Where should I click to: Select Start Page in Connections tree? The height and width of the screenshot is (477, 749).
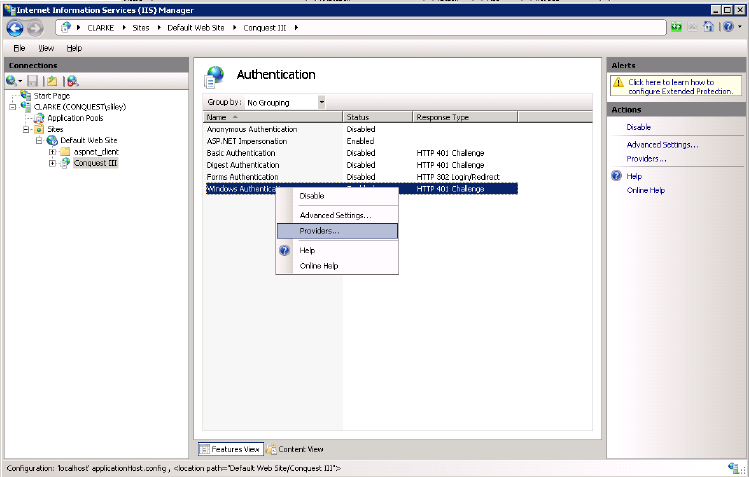point(52,95)
